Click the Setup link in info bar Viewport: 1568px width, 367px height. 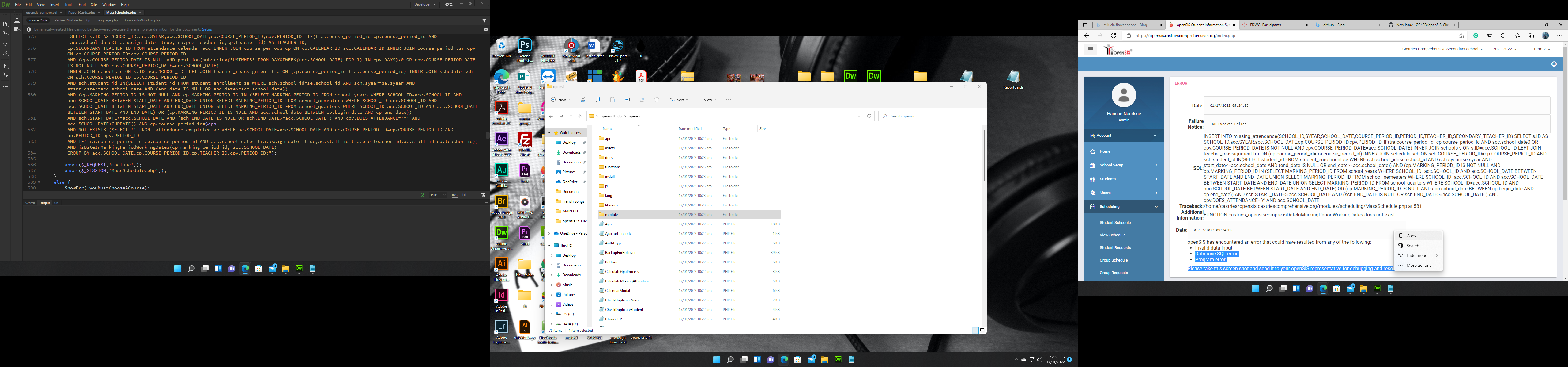tap(207, 29)
